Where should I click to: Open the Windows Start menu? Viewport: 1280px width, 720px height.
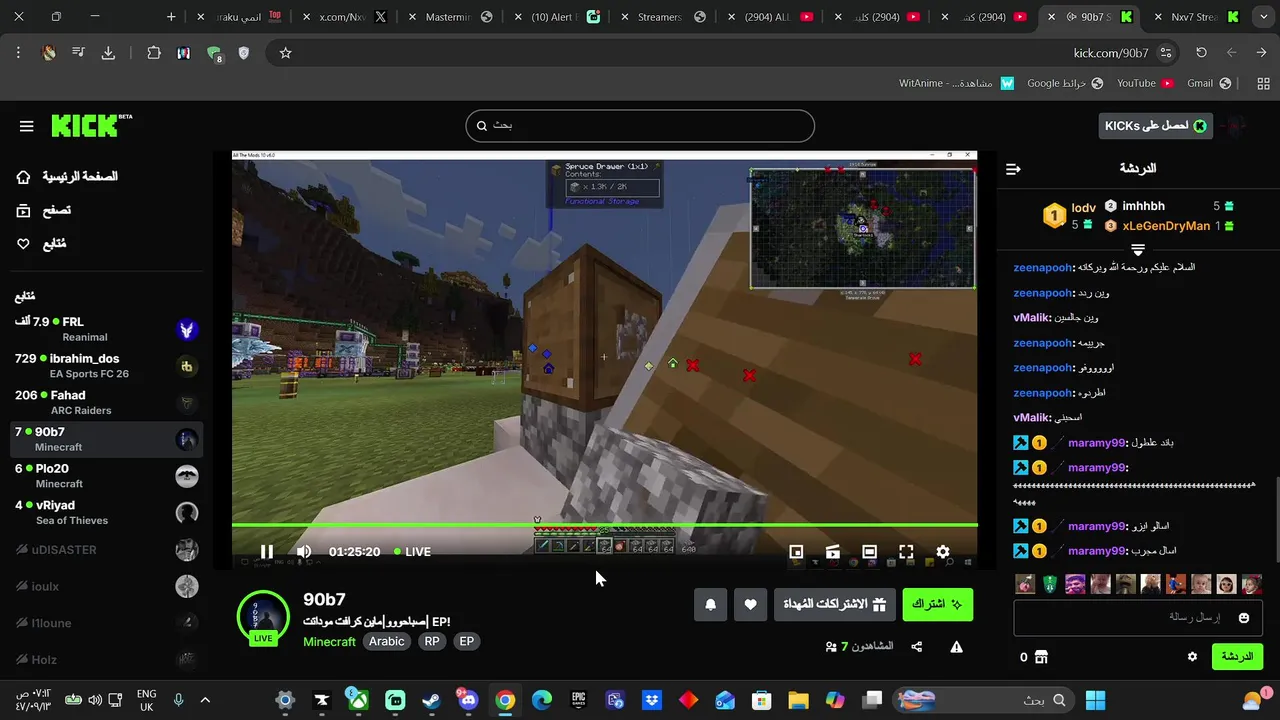click(1096, 700)
